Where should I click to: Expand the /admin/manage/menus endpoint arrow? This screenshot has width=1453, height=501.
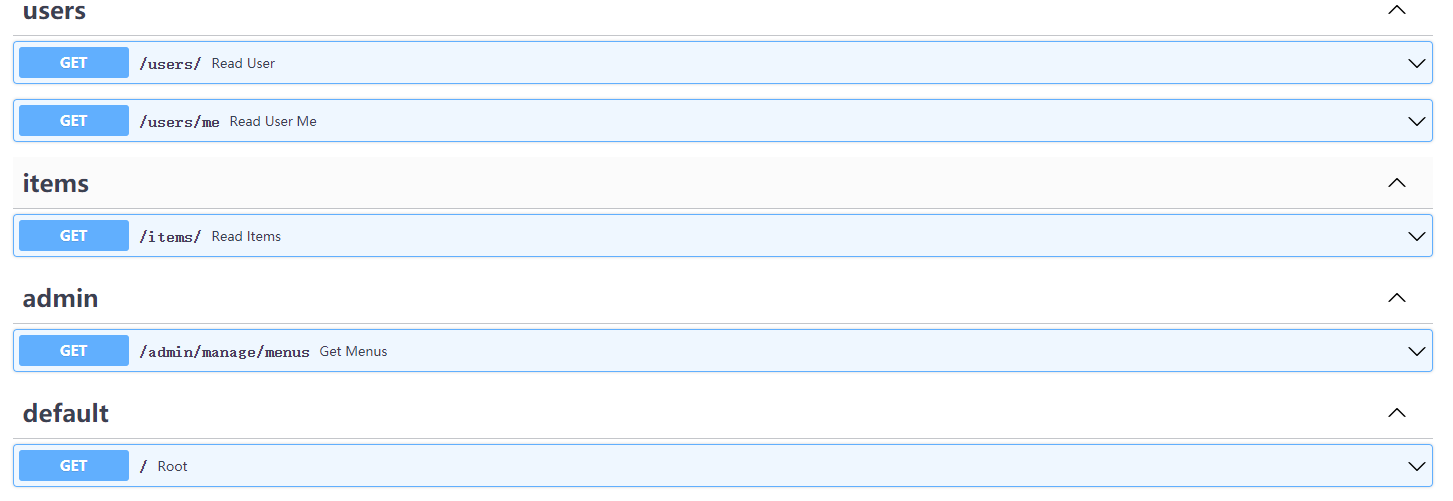click(x=1416, y=351)
